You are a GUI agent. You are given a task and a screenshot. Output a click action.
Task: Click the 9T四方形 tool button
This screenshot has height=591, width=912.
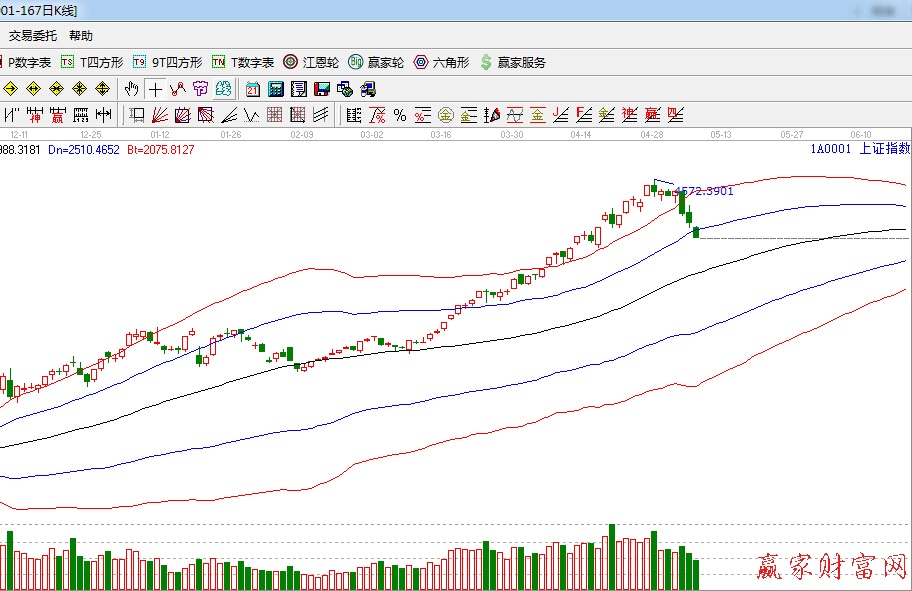click(168, 62)
